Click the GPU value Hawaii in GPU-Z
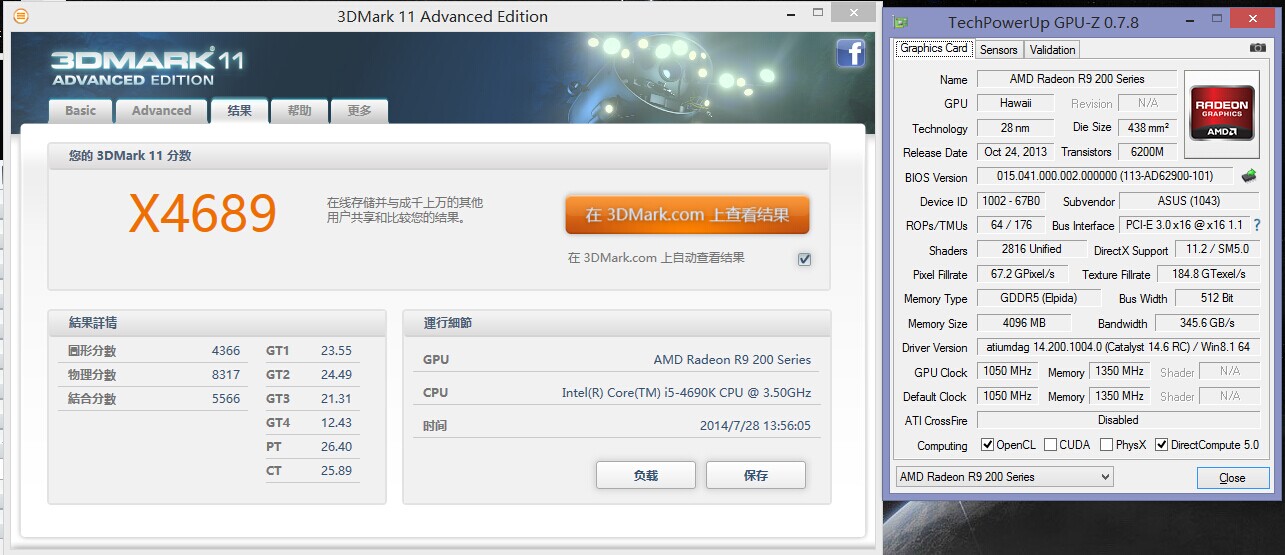This screenshot has height=555, width=1285. 1015,103
